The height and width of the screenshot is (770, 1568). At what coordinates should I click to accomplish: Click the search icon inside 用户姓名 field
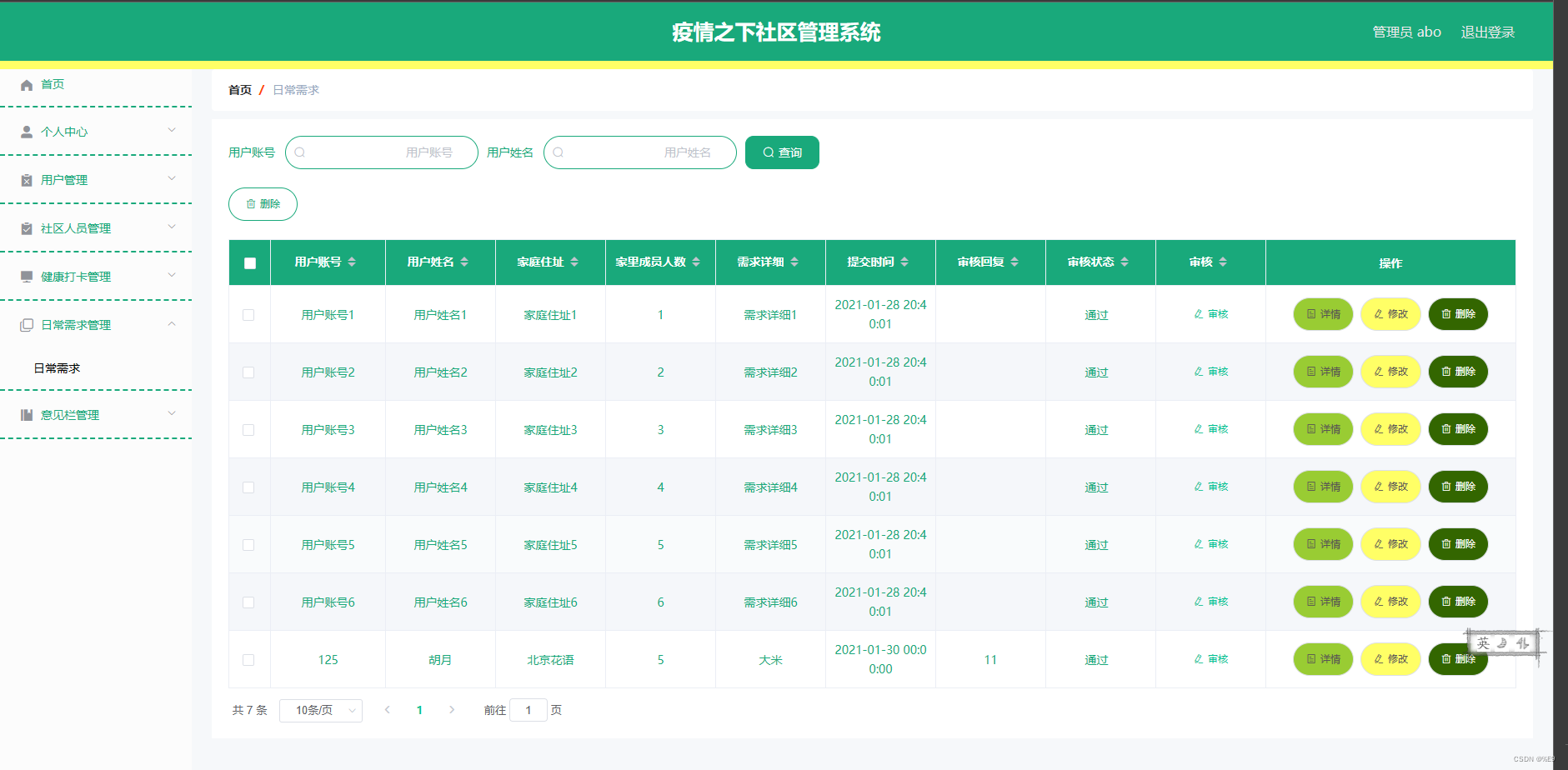click(x=559, y=152)
